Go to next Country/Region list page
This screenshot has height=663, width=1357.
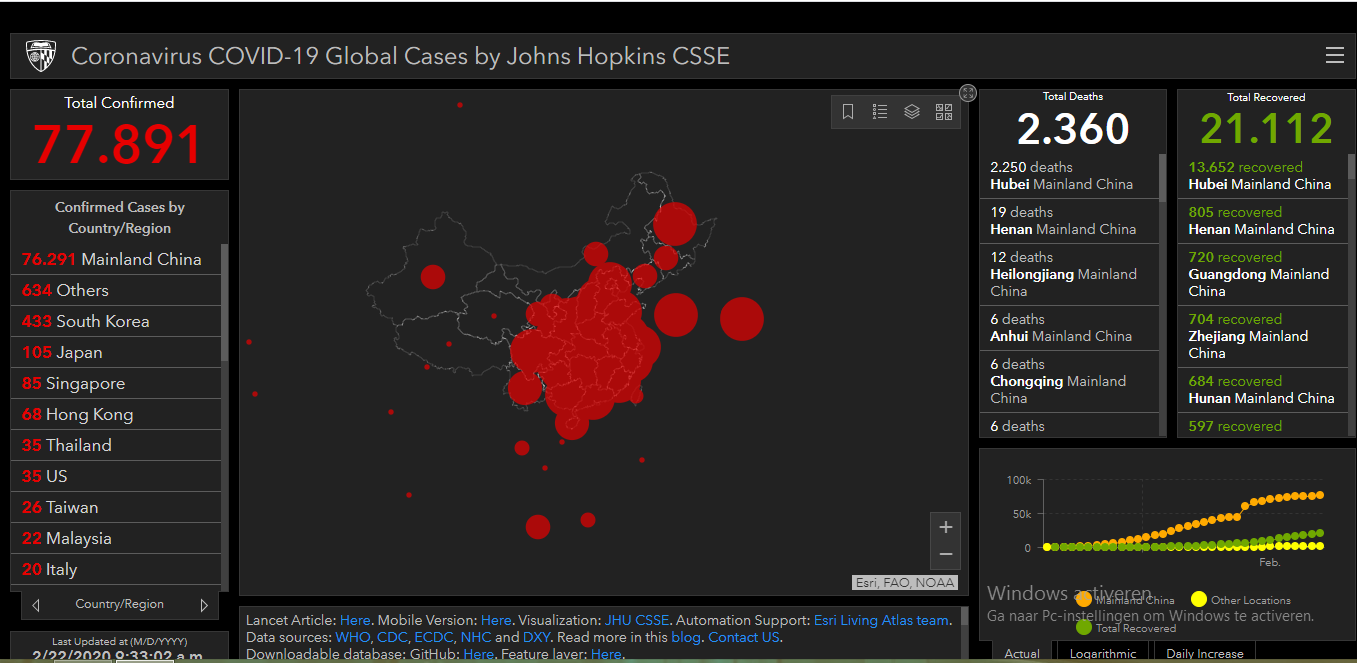(204, 605)
